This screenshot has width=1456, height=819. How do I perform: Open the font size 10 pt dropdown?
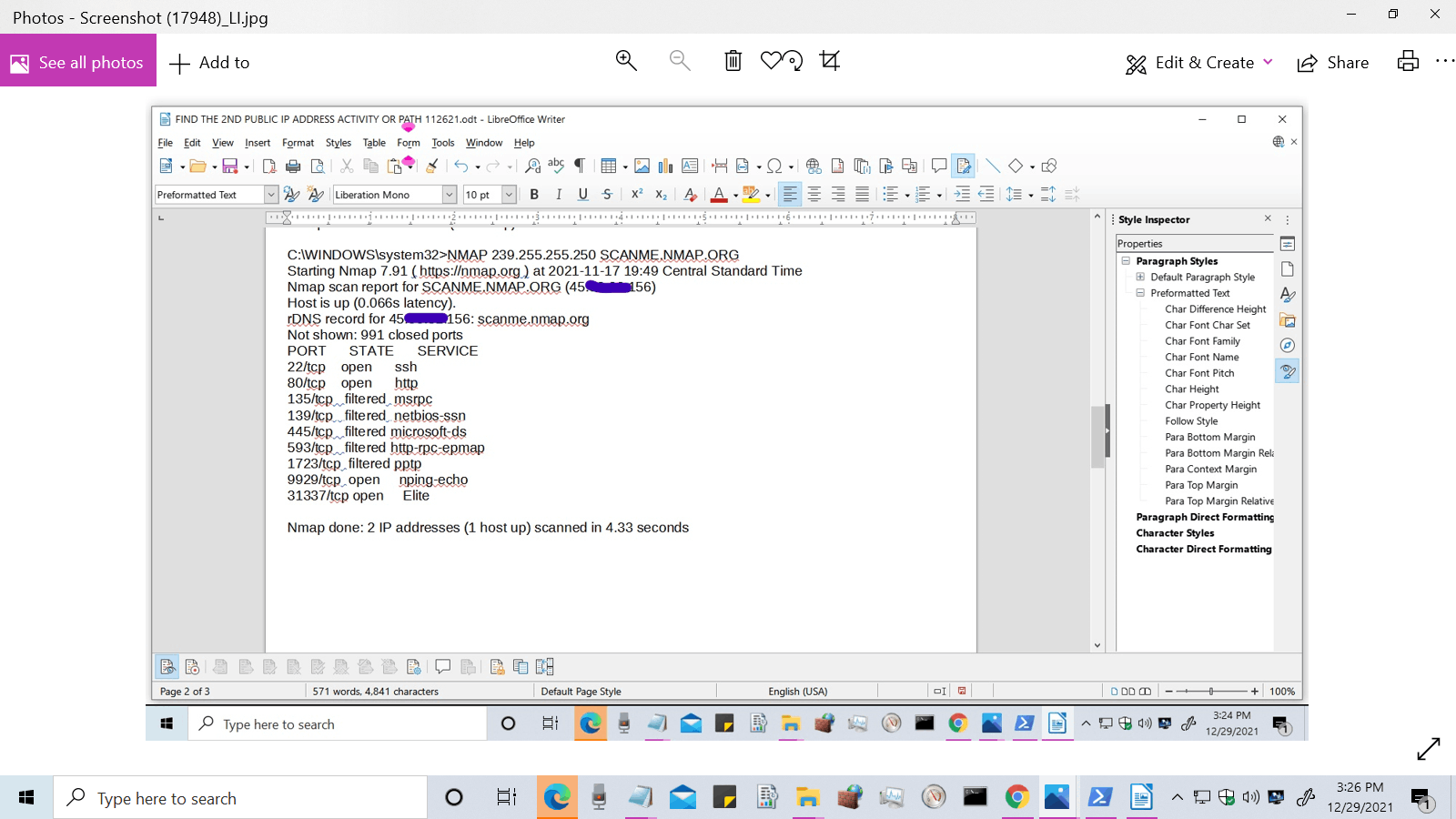pyautogui.click(x=509, y=195)
